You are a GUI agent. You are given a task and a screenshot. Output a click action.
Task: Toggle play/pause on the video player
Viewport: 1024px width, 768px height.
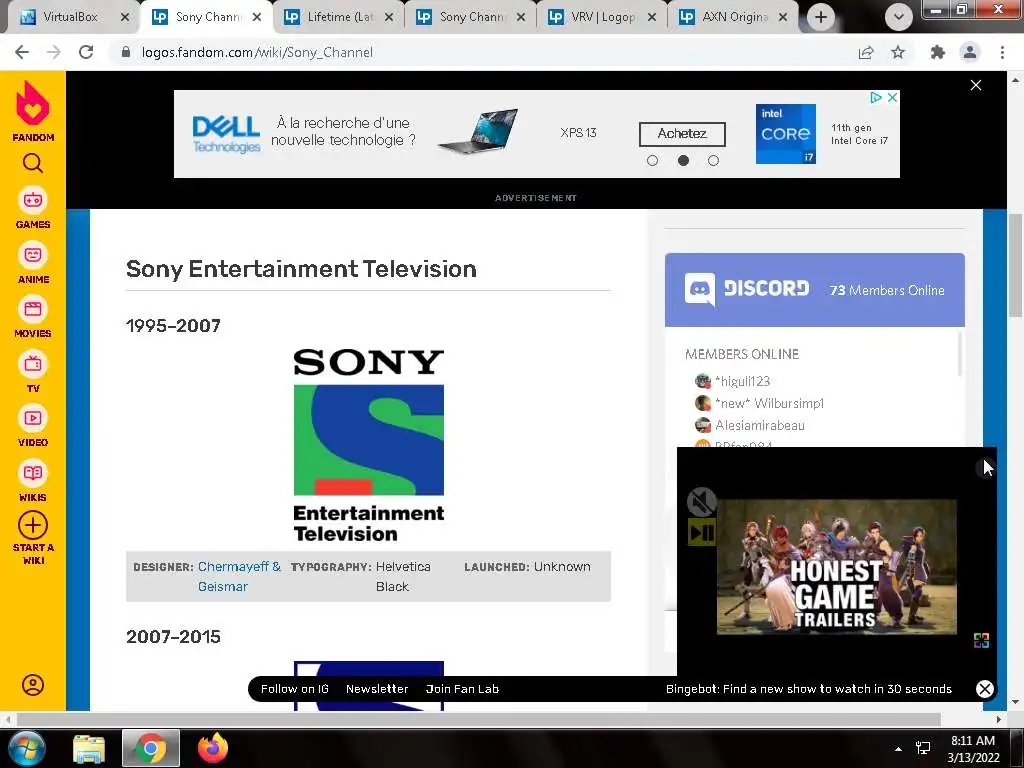pyautogui.click(x=702, y=533)
